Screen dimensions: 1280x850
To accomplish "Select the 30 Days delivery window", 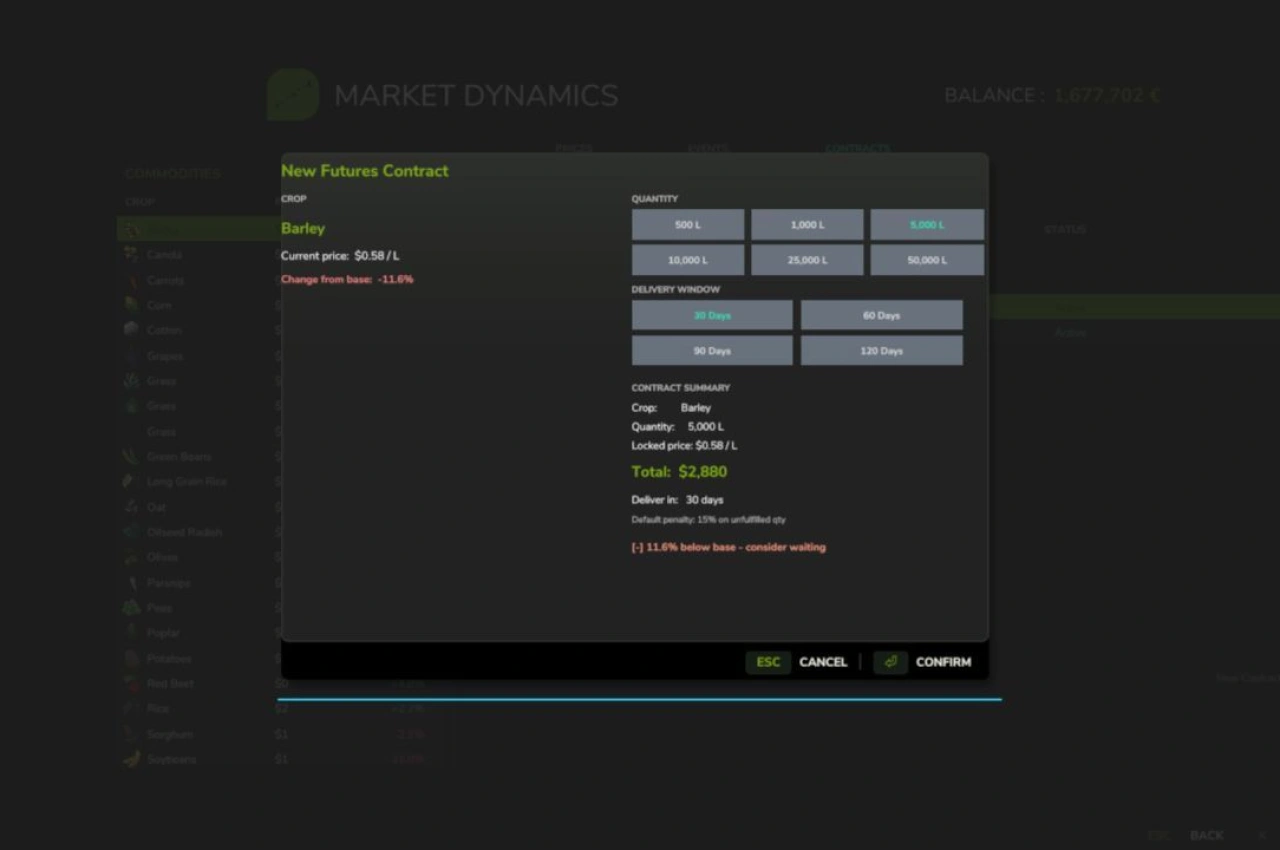I will pos(712,316).
